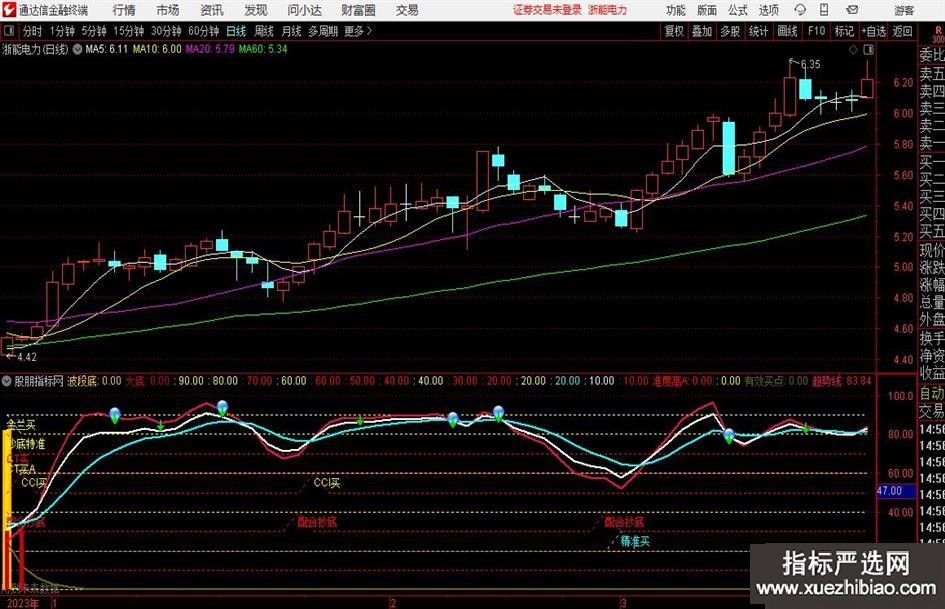Switch to 1分钟 period tab
This screenshot has width=945, height=609.
[x=62, y=31]
